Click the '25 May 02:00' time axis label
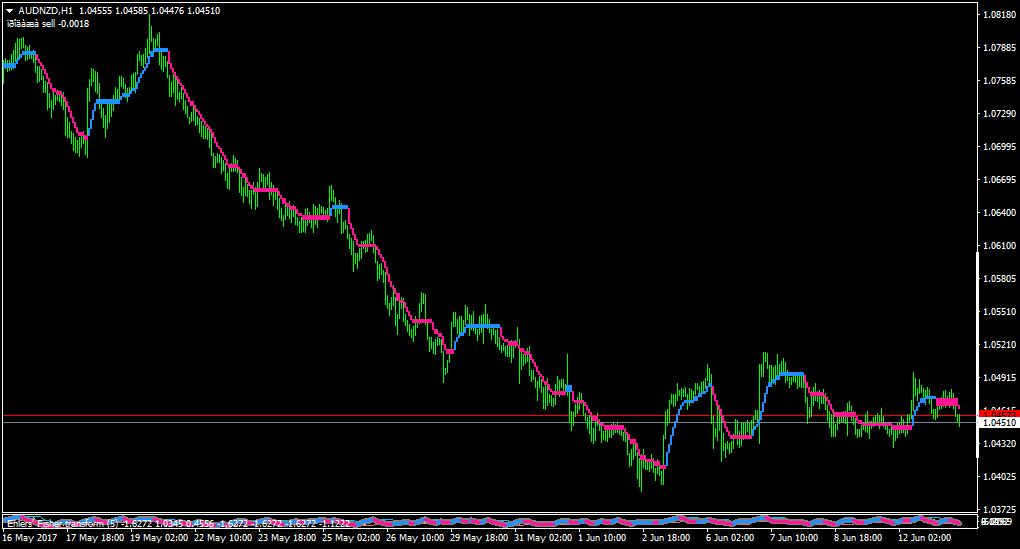Viewport: 1020px width, 549px height. 351,538
